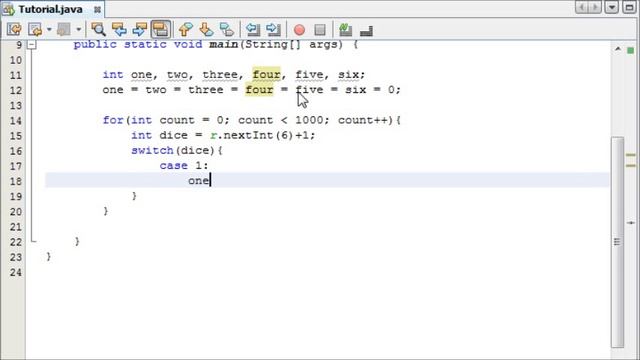Click 'nextInt' on line 15
640x360 pixels.
[248, 135]
